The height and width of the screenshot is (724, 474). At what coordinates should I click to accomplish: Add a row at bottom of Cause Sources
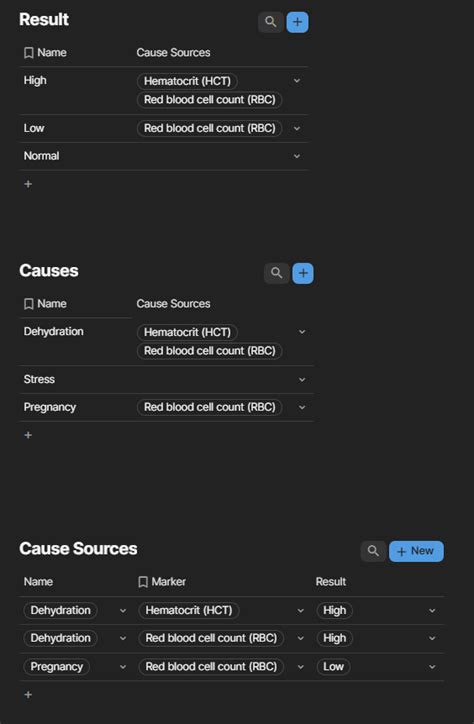pyautogui.click(x=28, y=694)
